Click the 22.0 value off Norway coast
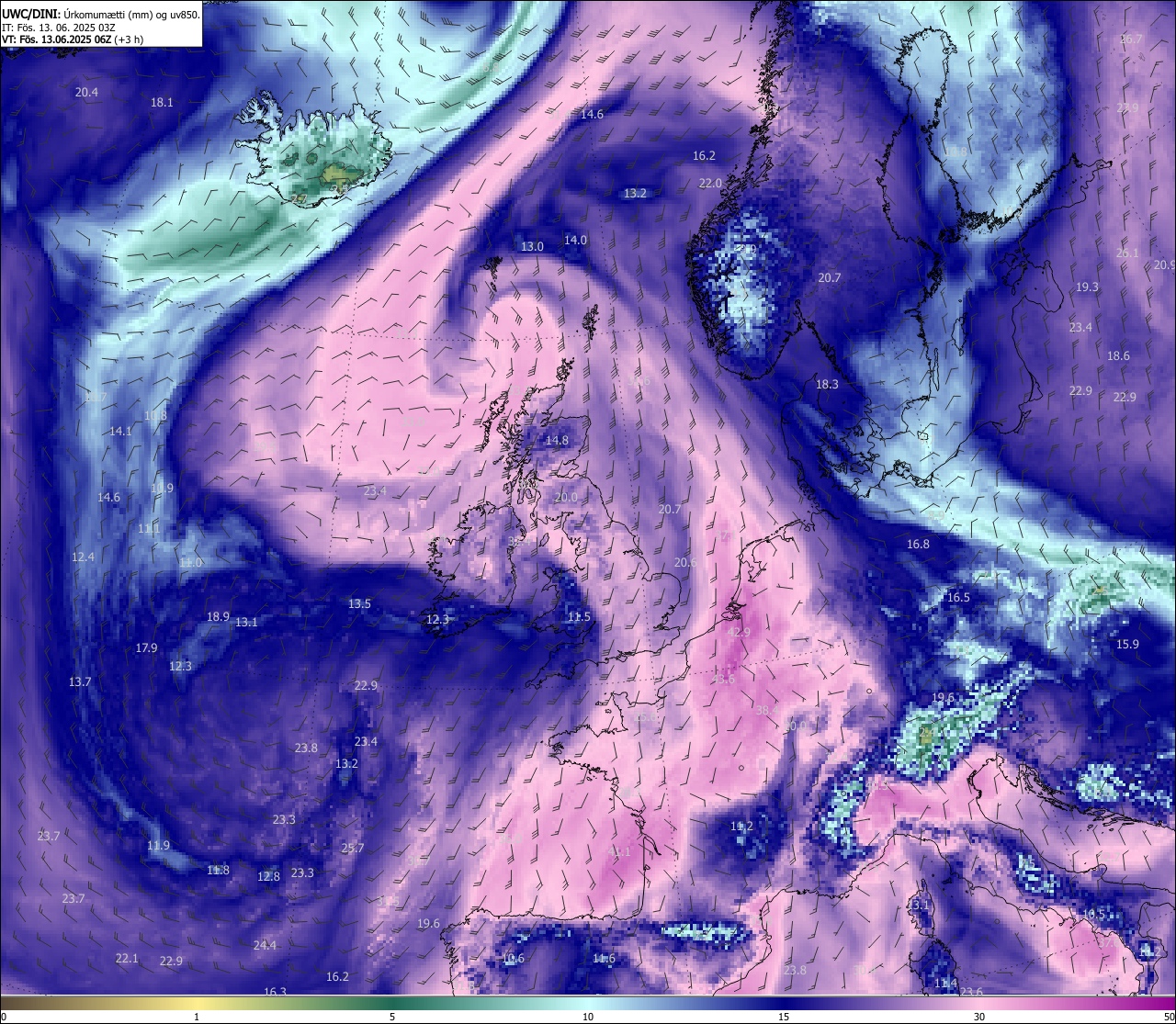Viewport: 1176px width, 1024px height. click(710, 184)
